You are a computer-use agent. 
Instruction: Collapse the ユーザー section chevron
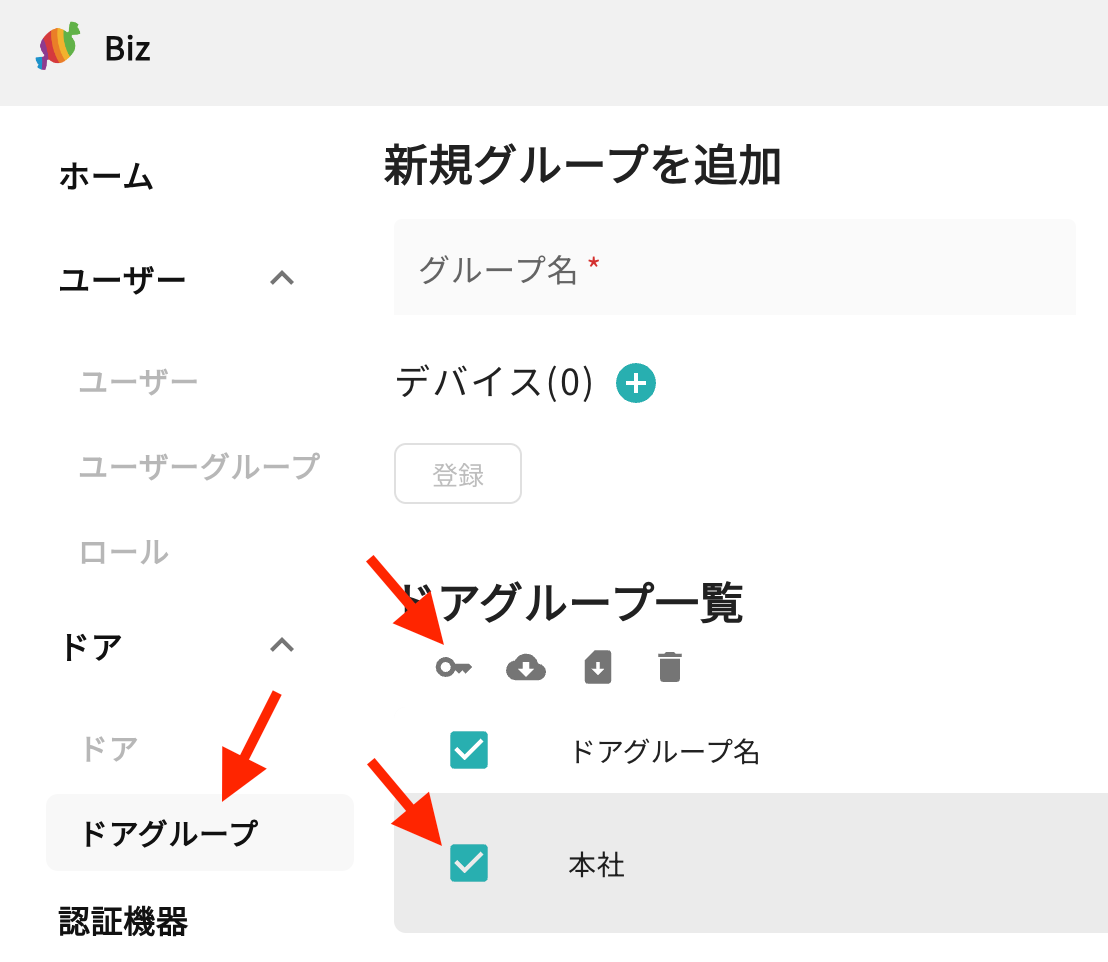point(282,278)
